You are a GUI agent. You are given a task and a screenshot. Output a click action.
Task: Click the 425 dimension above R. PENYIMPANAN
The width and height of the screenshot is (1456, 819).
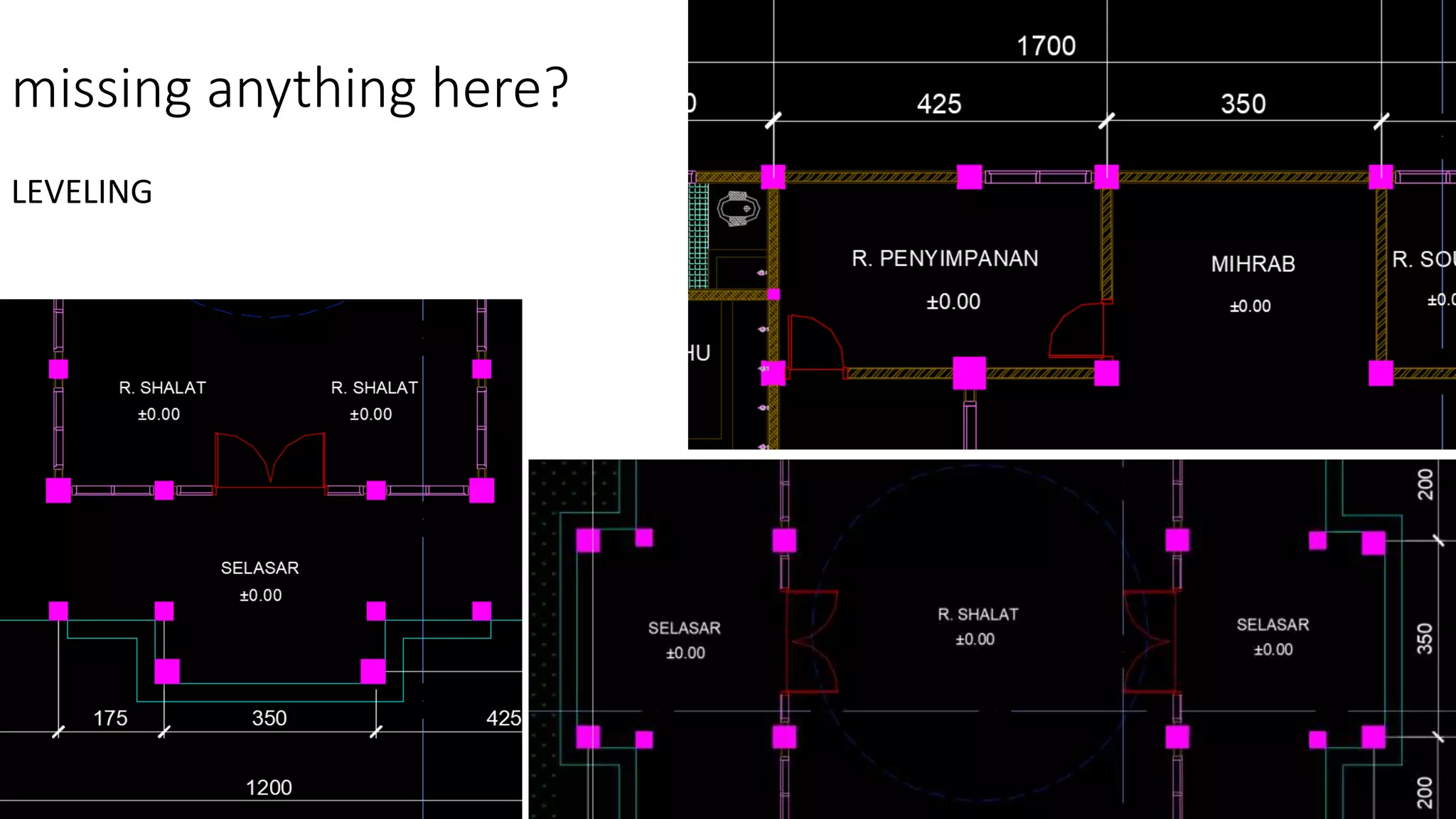click(x=938, y=105)
